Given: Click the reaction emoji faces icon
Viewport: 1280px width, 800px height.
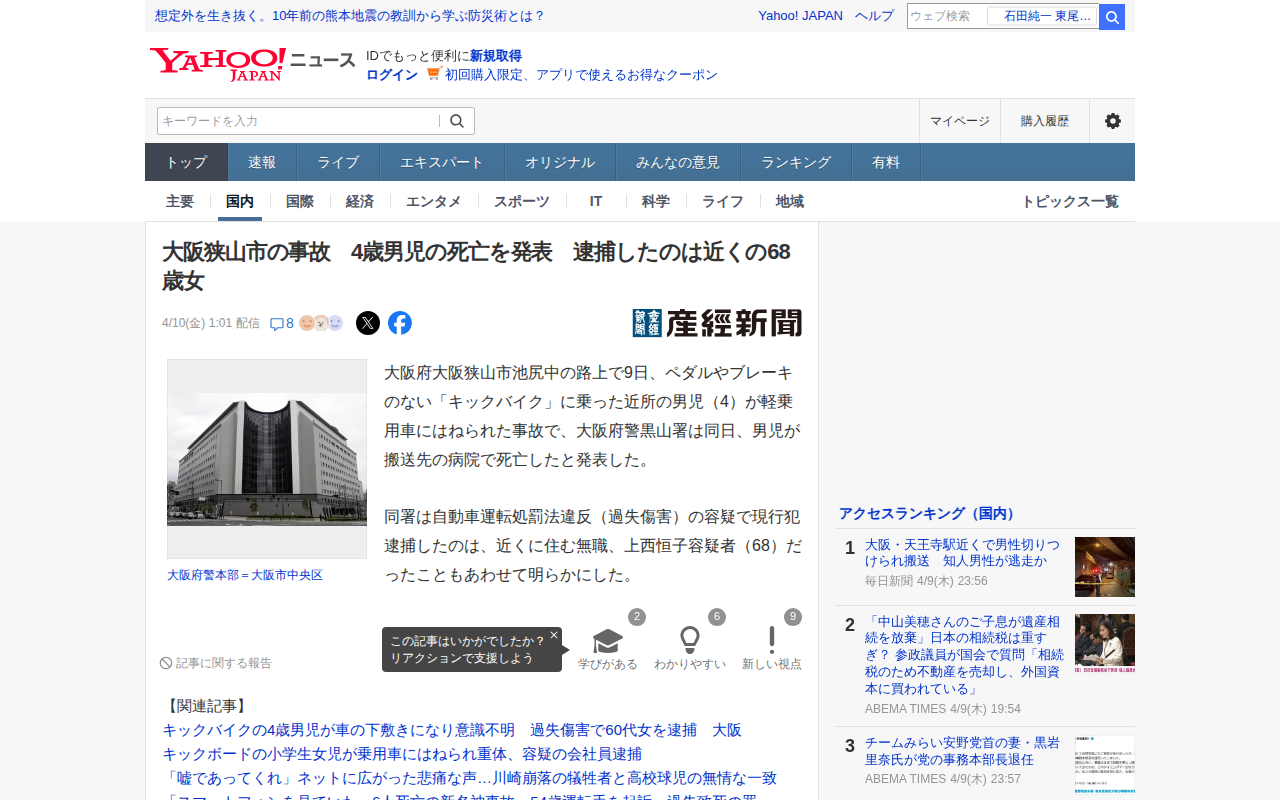Looking at the screenshot, I should (x=321, y=323).
